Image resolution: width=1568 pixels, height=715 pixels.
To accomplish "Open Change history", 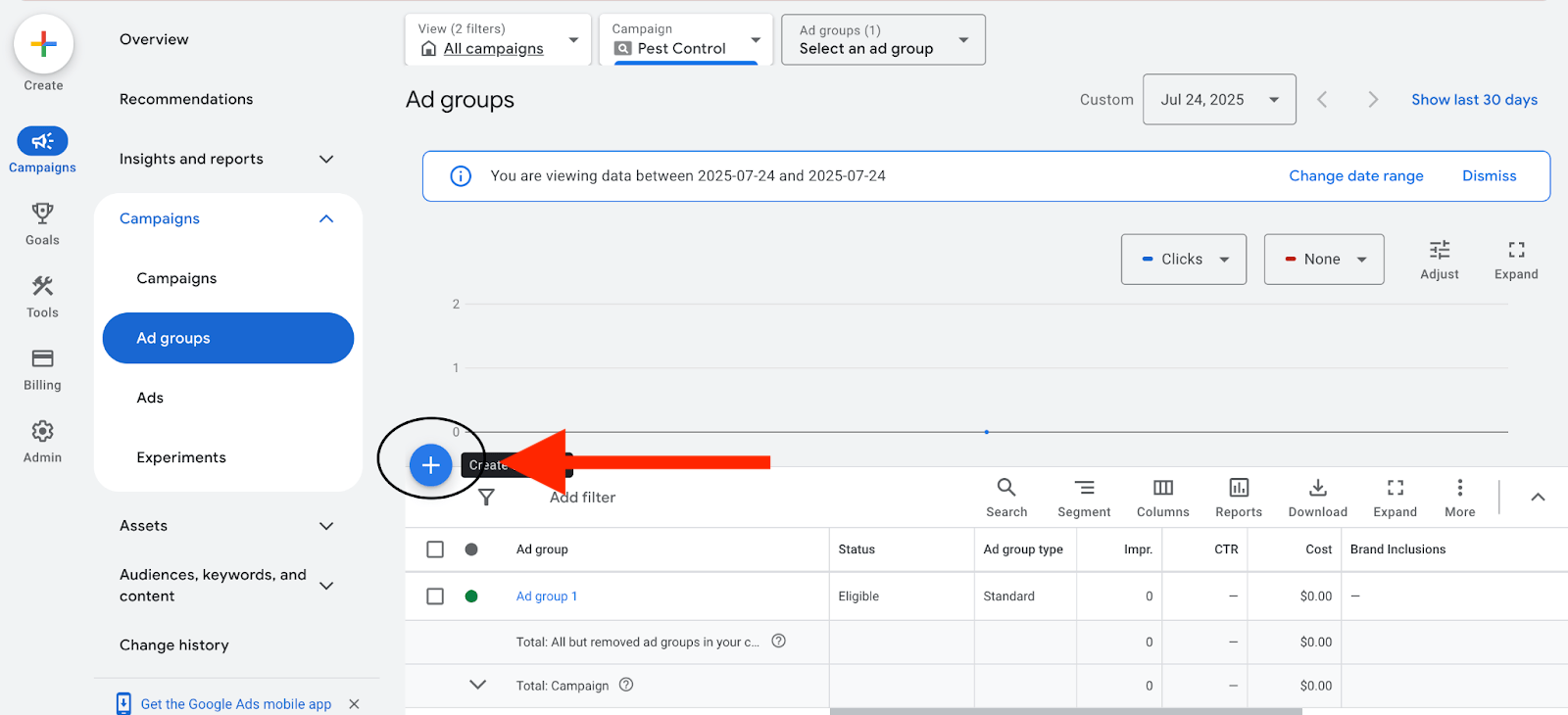I will click(x=174, y=645).
